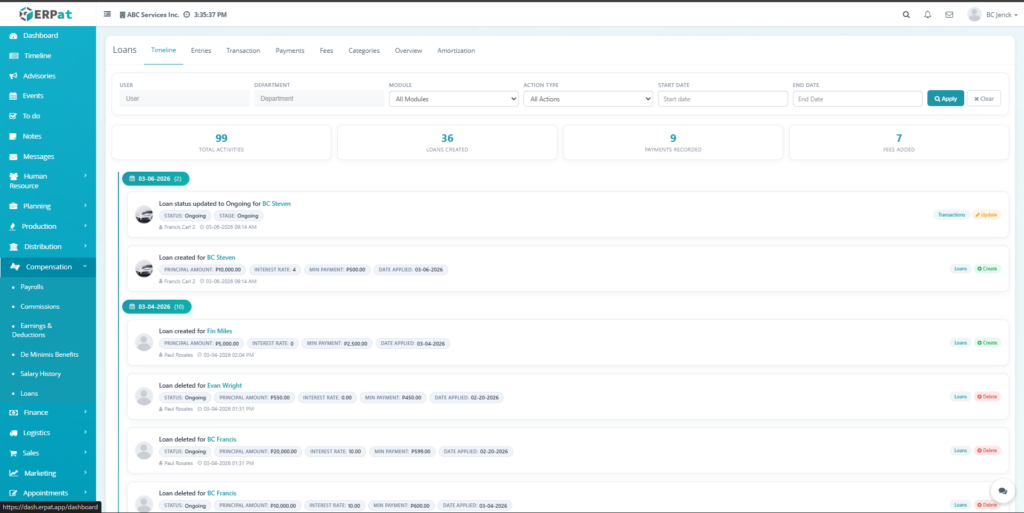Open the Module dropdown showing All Modules

click(453, 99)
